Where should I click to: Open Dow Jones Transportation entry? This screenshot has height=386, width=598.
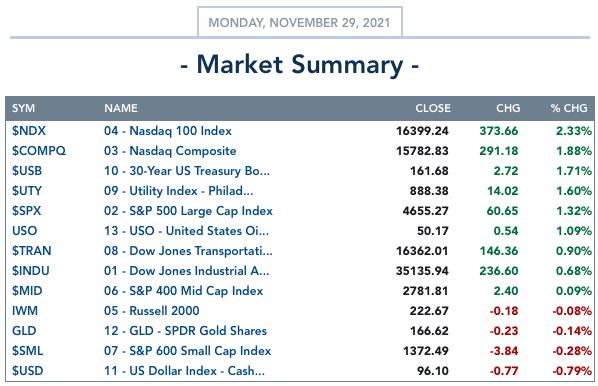[188, 251]
